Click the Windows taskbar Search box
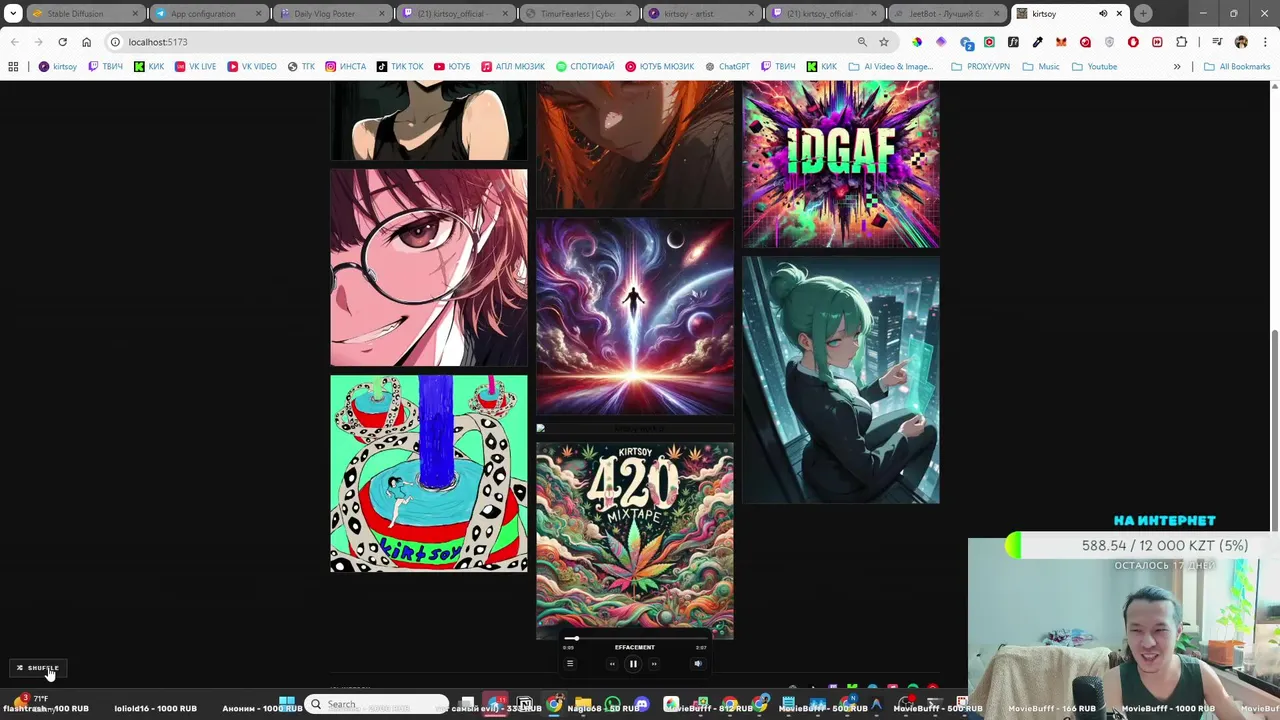The width and height of the screenshot is (1280, 720). [377, 704]
